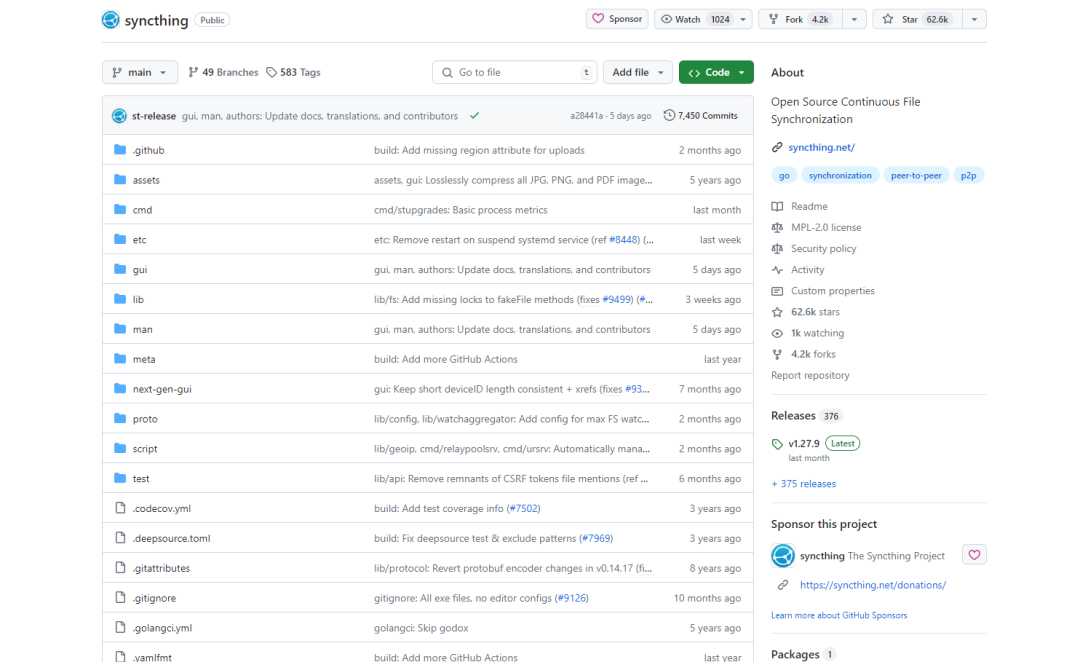Click the heart sponsor icon beside Syncthing Project

[974, 554]
